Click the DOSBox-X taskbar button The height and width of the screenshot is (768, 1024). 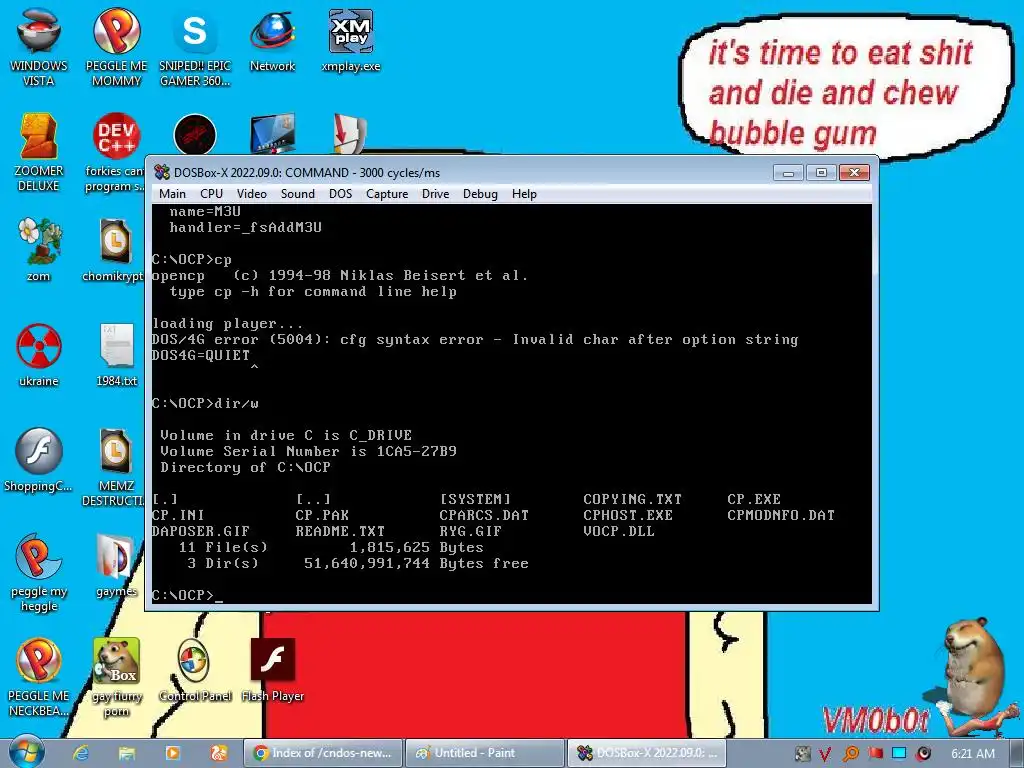[x=647, y=753]
